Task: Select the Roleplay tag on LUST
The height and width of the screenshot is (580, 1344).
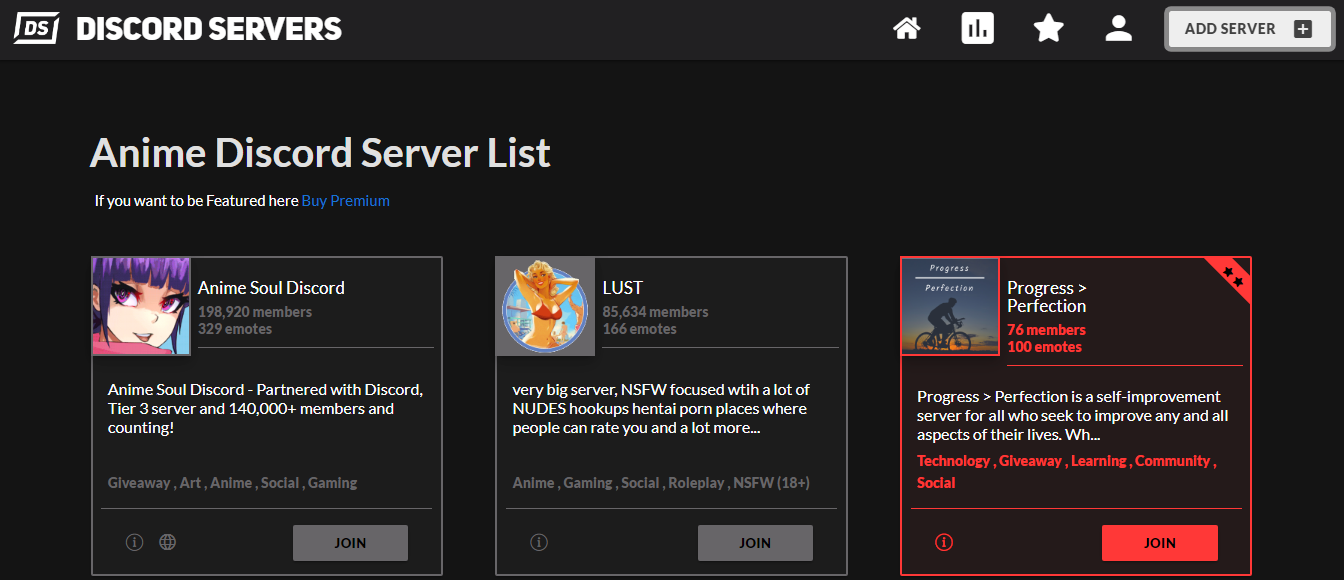Action: coord(696,483)
